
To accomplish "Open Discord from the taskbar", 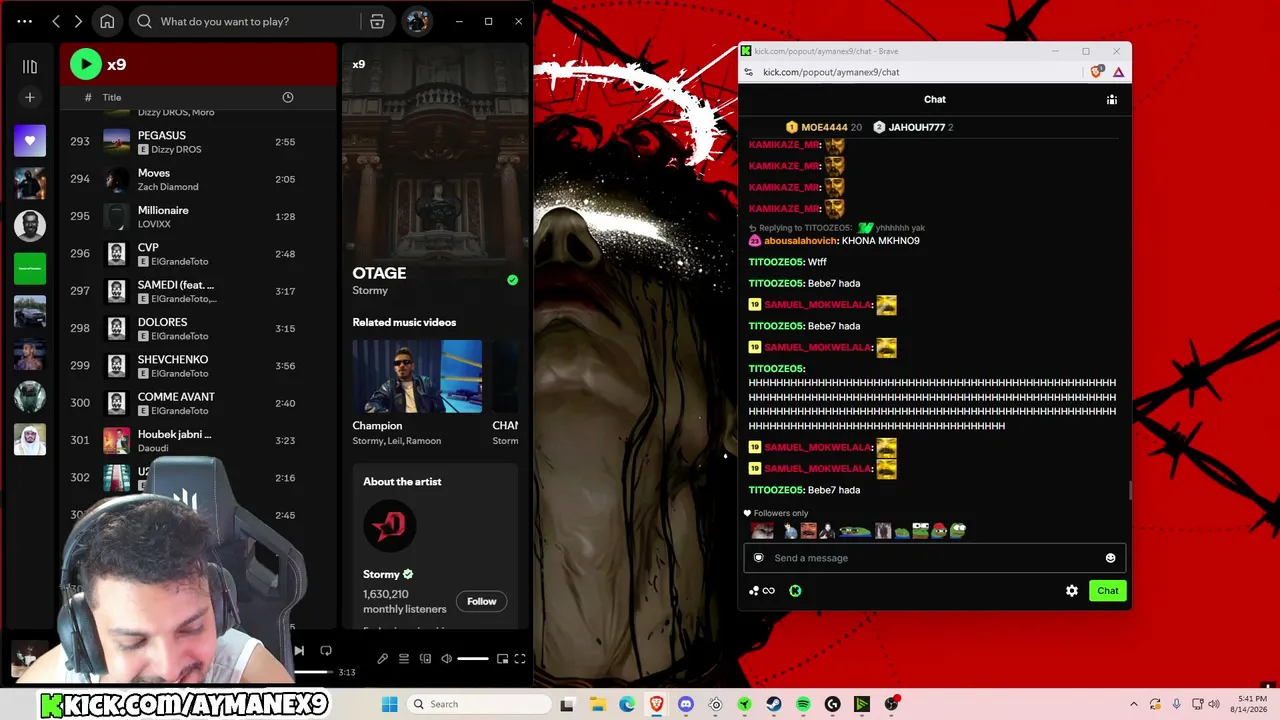I will click(686, 704).
